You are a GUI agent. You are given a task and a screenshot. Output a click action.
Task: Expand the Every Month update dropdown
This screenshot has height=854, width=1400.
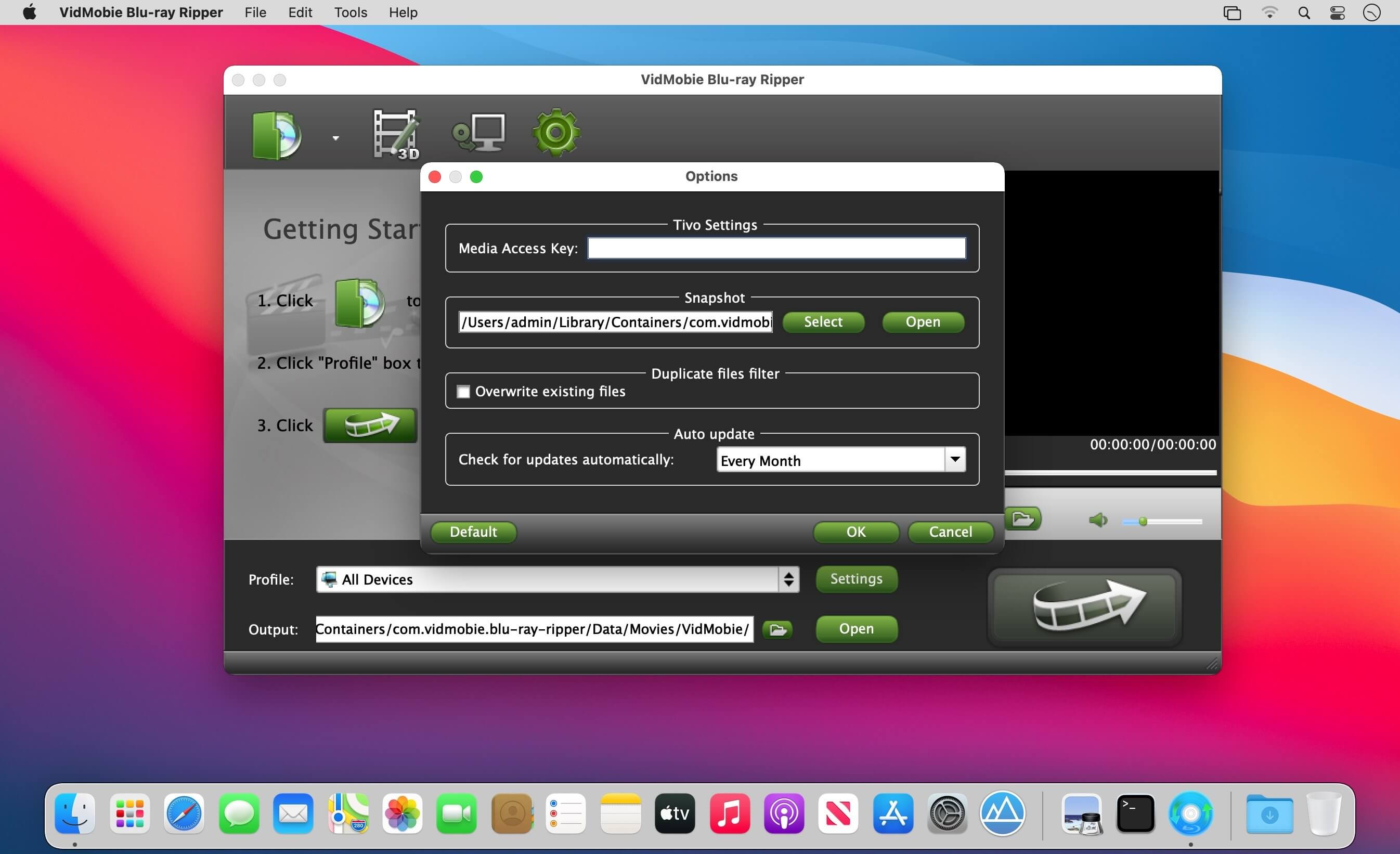pos(954,460)
